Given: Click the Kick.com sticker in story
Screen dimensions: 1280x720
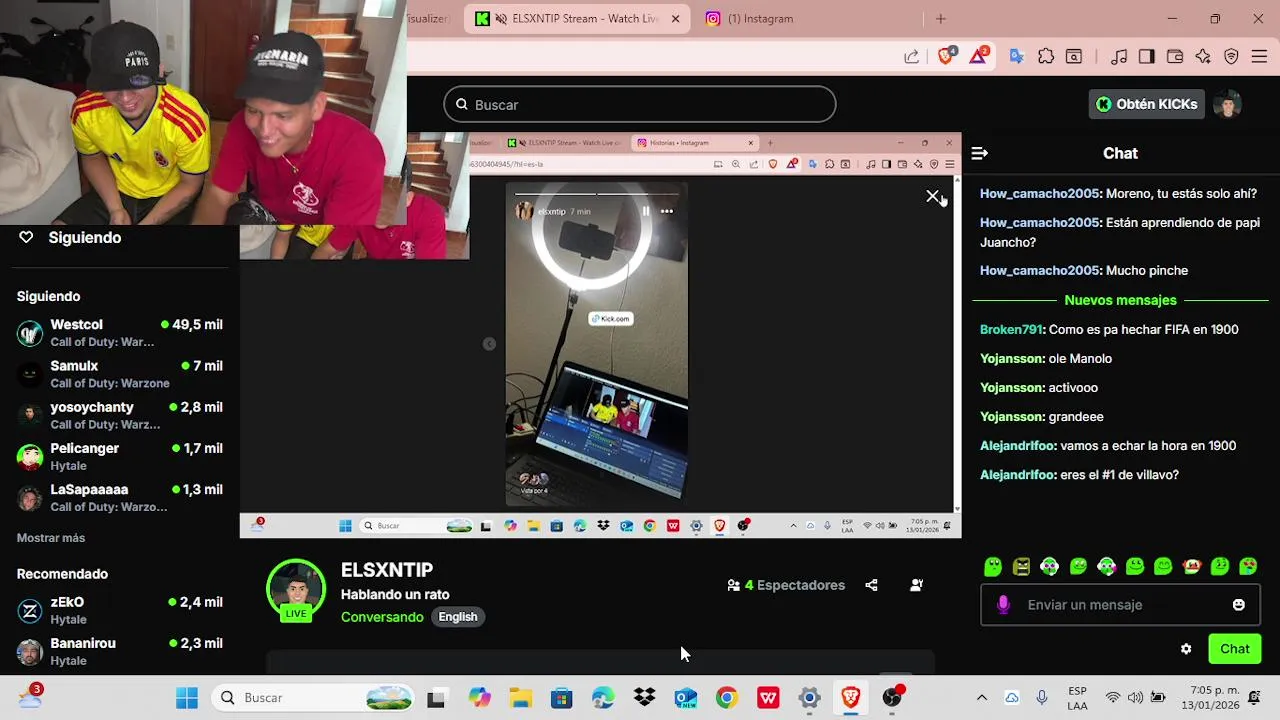Looking at the screenshot, I should pos(610,319).
